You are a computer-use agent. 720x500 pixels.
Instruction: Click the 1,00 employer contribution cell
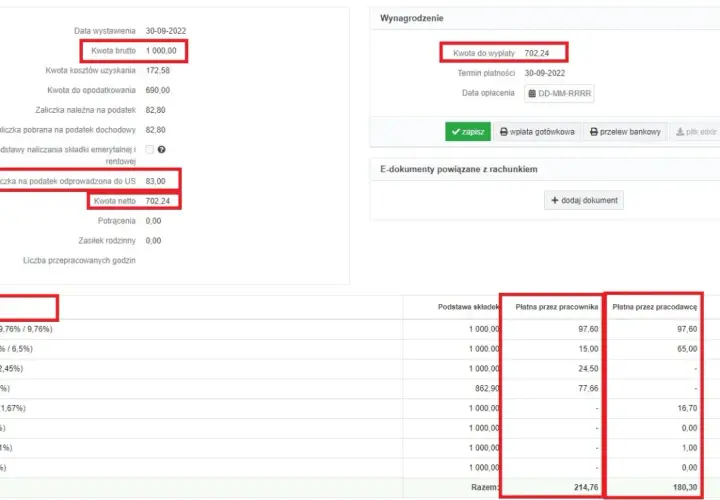689,448
